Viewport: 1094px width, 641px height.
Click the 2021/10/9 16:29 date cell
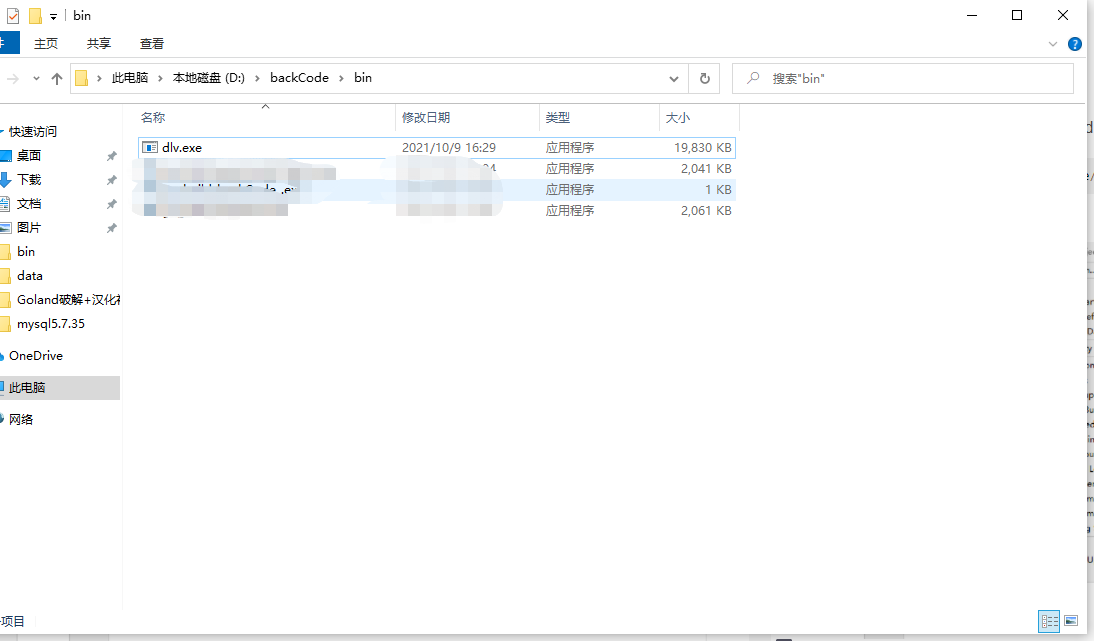coord(449,148)
